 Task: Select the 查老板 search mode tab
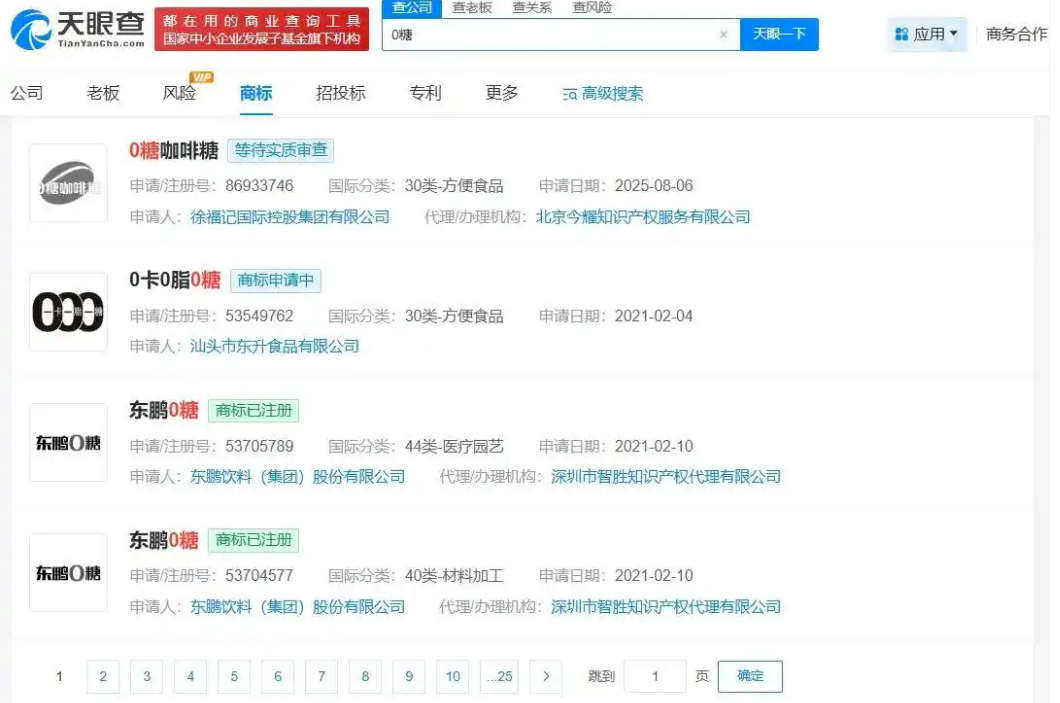coord(472,8)
